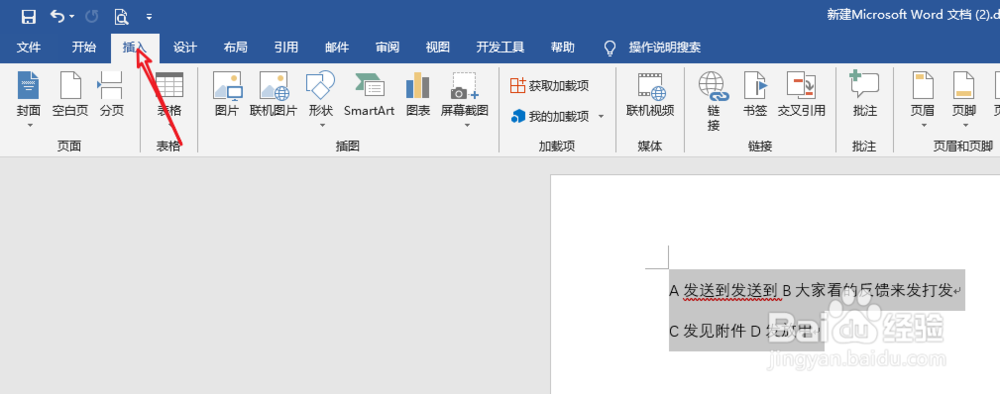Switch to the 开始 tab

(84, 47)
